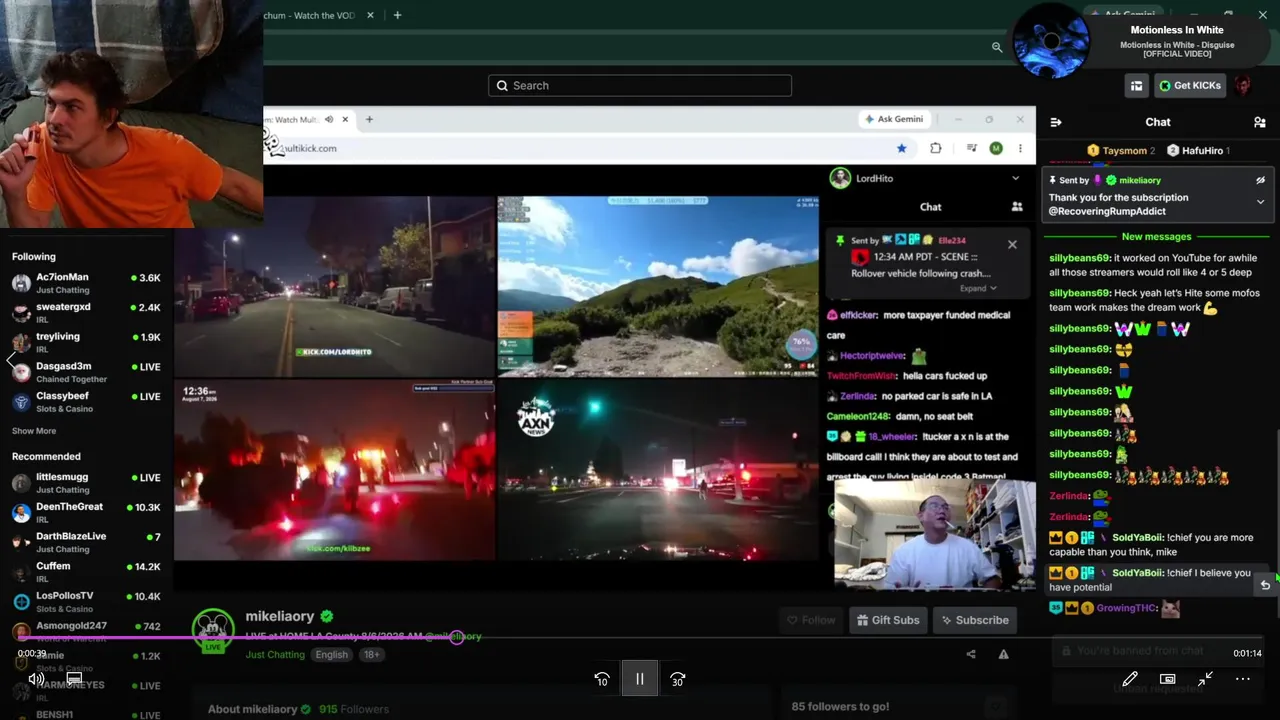The width and height of the screenshot is (1280, 720).
Task: Click Ask Gemini in the inner browser
Action: coord(894,119)
